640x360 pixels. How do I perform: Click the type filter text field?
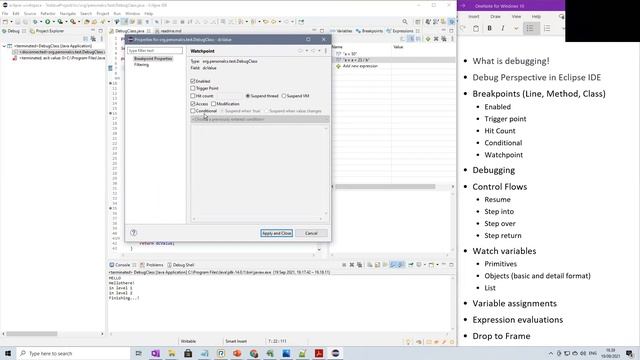coord(155,51)
